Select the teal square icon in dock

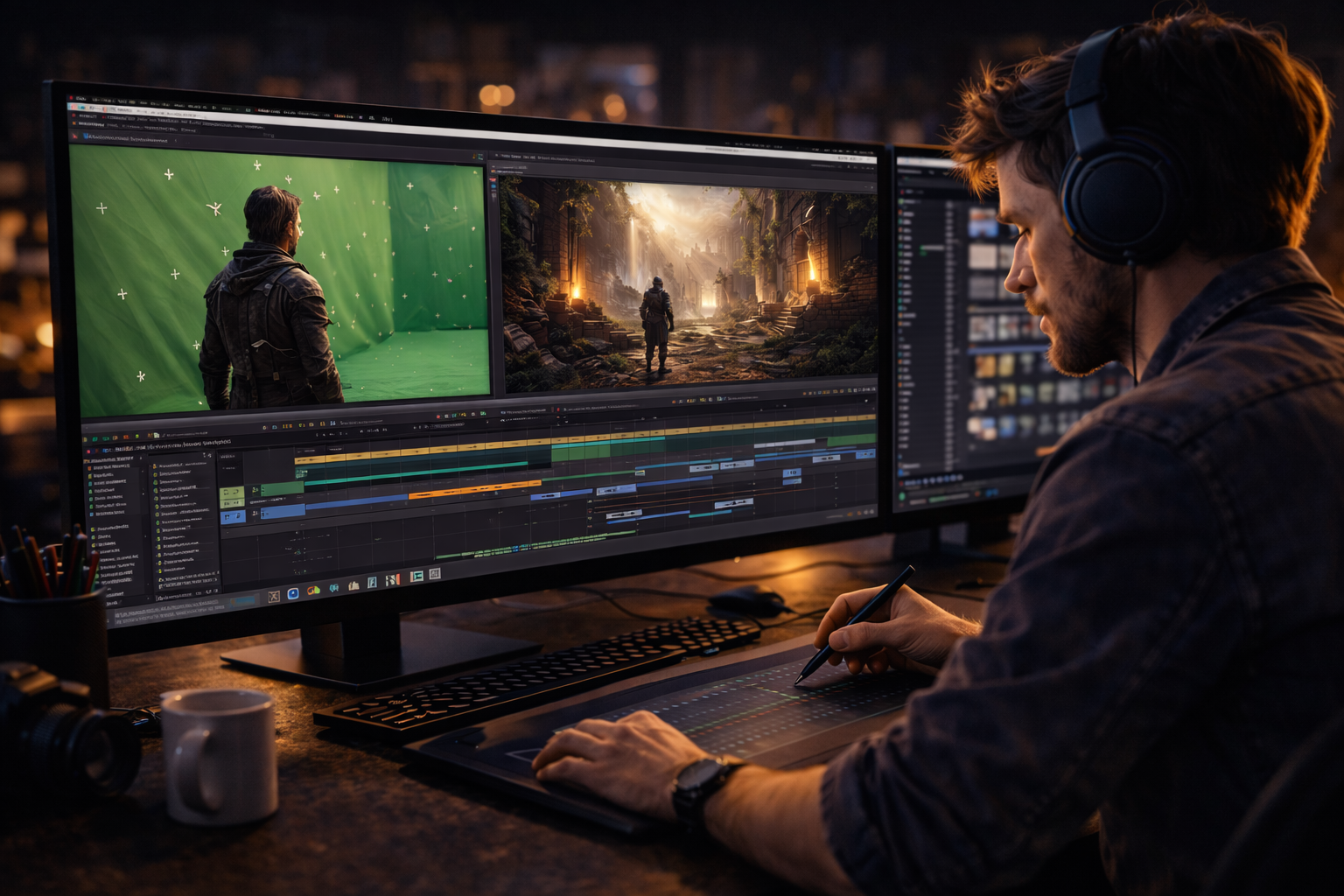[x=416, y=576]
